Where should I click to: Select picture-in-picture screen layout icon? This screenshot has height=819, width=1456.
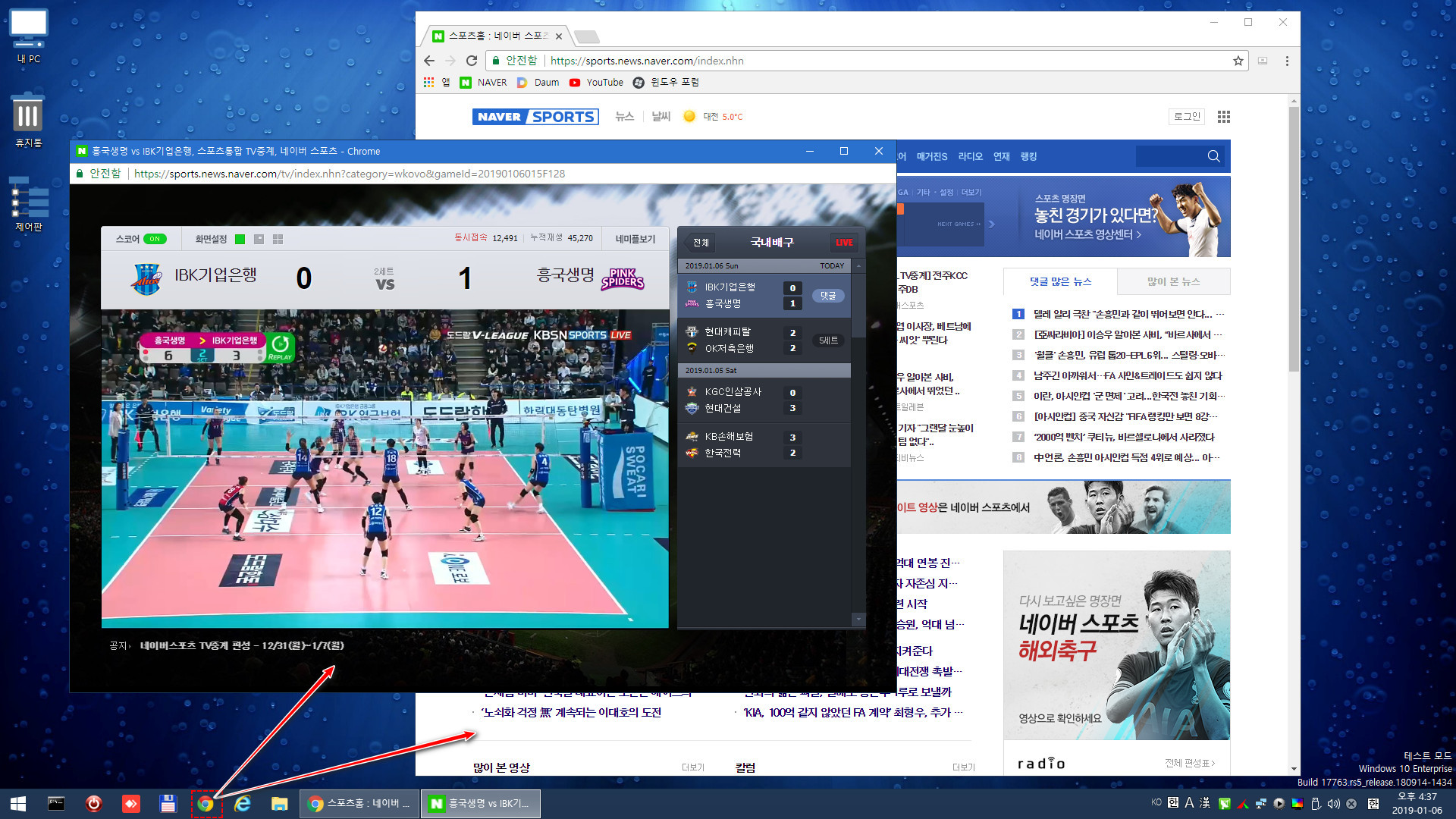[x=259, y=239]
